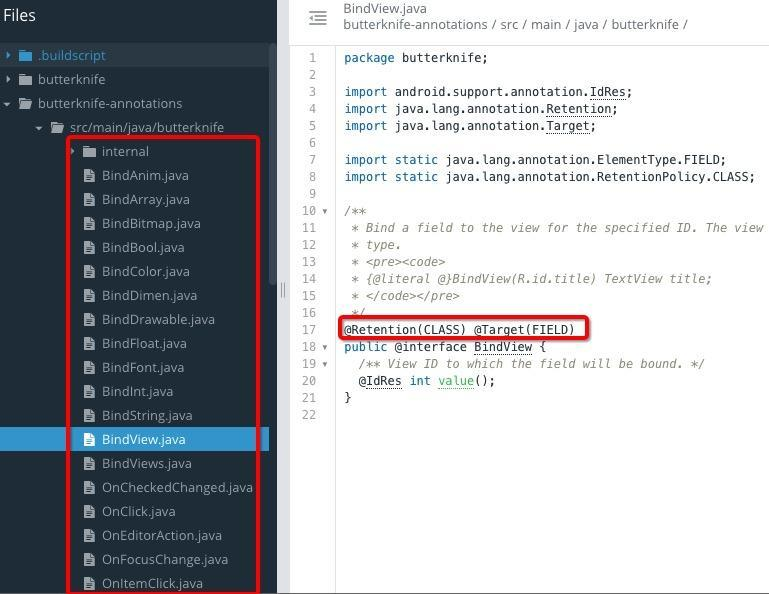Click the BindDimen.java file icon
The image size is (769, 594).
89,296
